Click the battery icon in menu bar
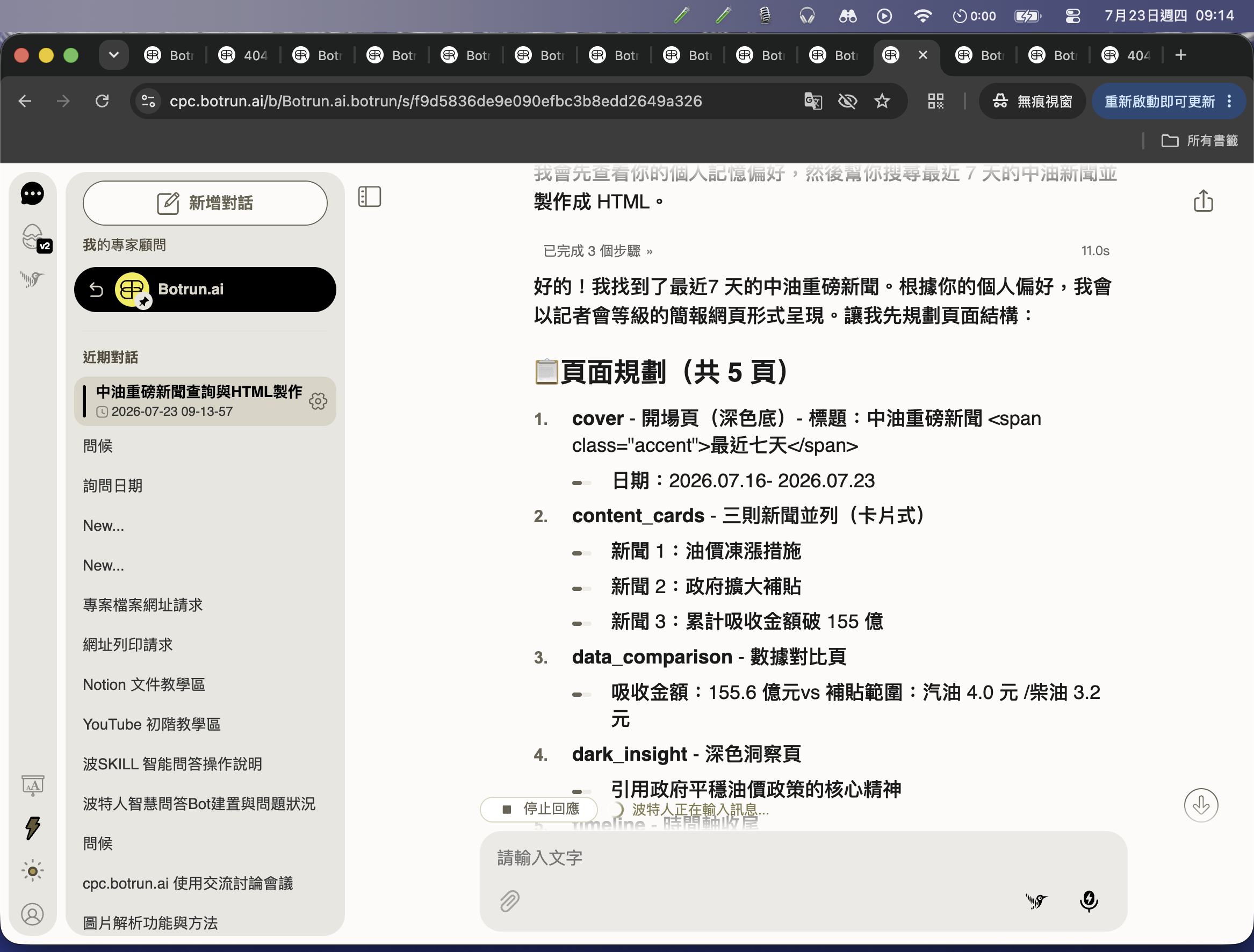Image resolution: width=1254 pixels, height=952 pixels. (x=1027, y=16)
